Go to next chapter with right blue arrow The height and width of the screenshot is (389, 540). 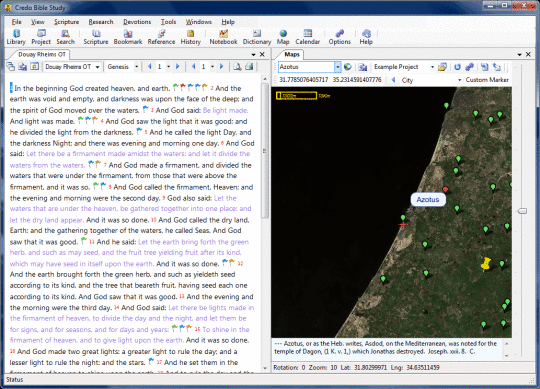[178, 66]
